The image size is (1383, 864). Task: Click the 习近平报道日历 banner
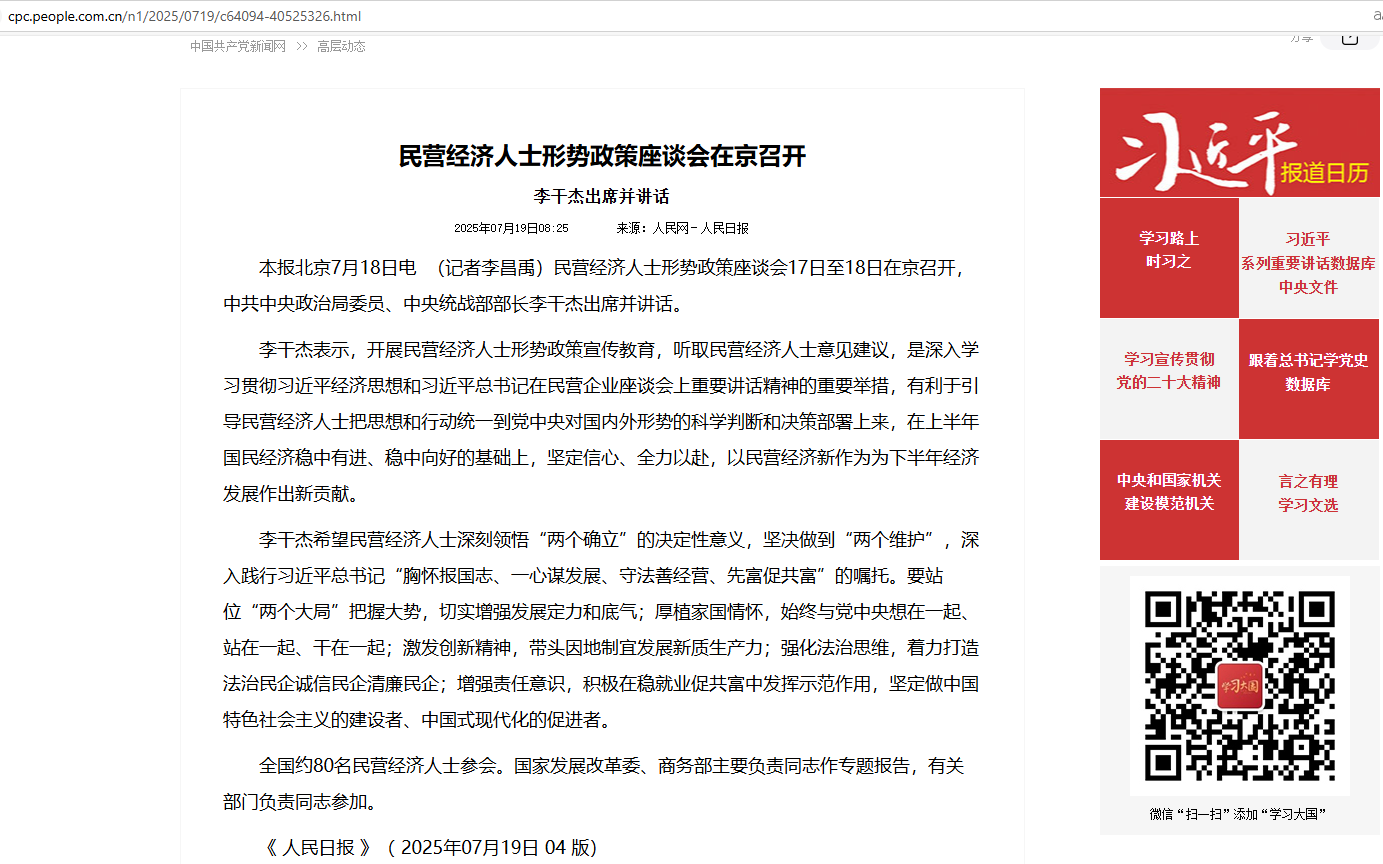1239,143
